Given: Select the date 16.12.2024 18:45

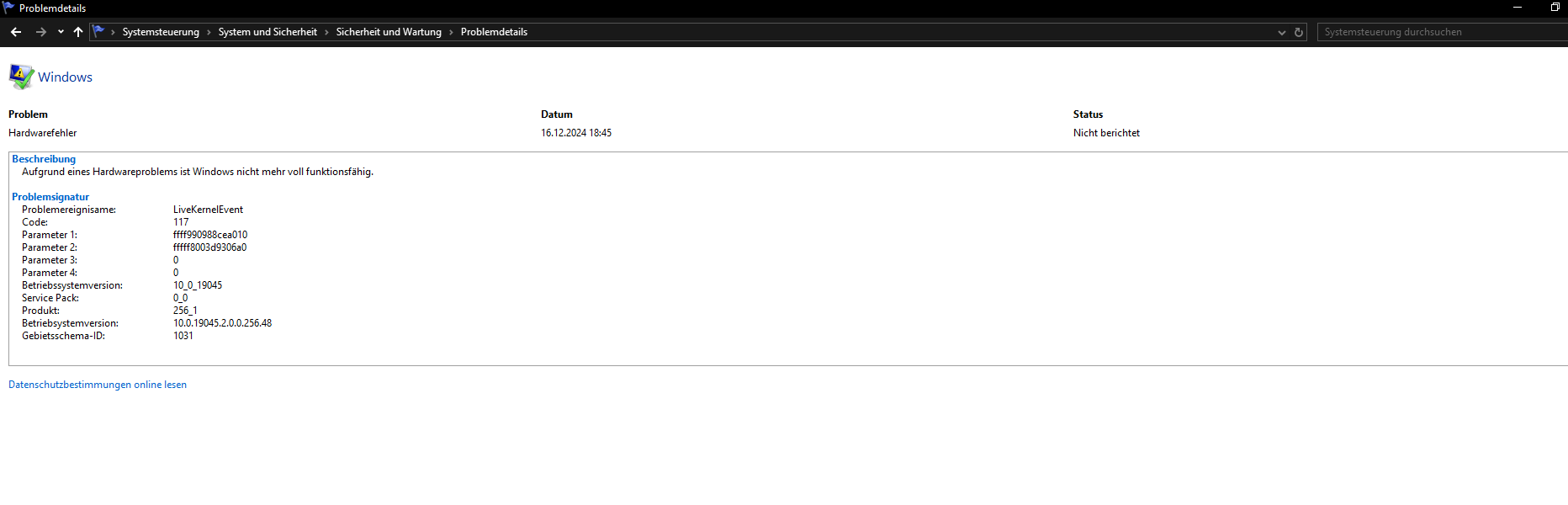Looking at the screenshot, I should click(x=576, y=133).
